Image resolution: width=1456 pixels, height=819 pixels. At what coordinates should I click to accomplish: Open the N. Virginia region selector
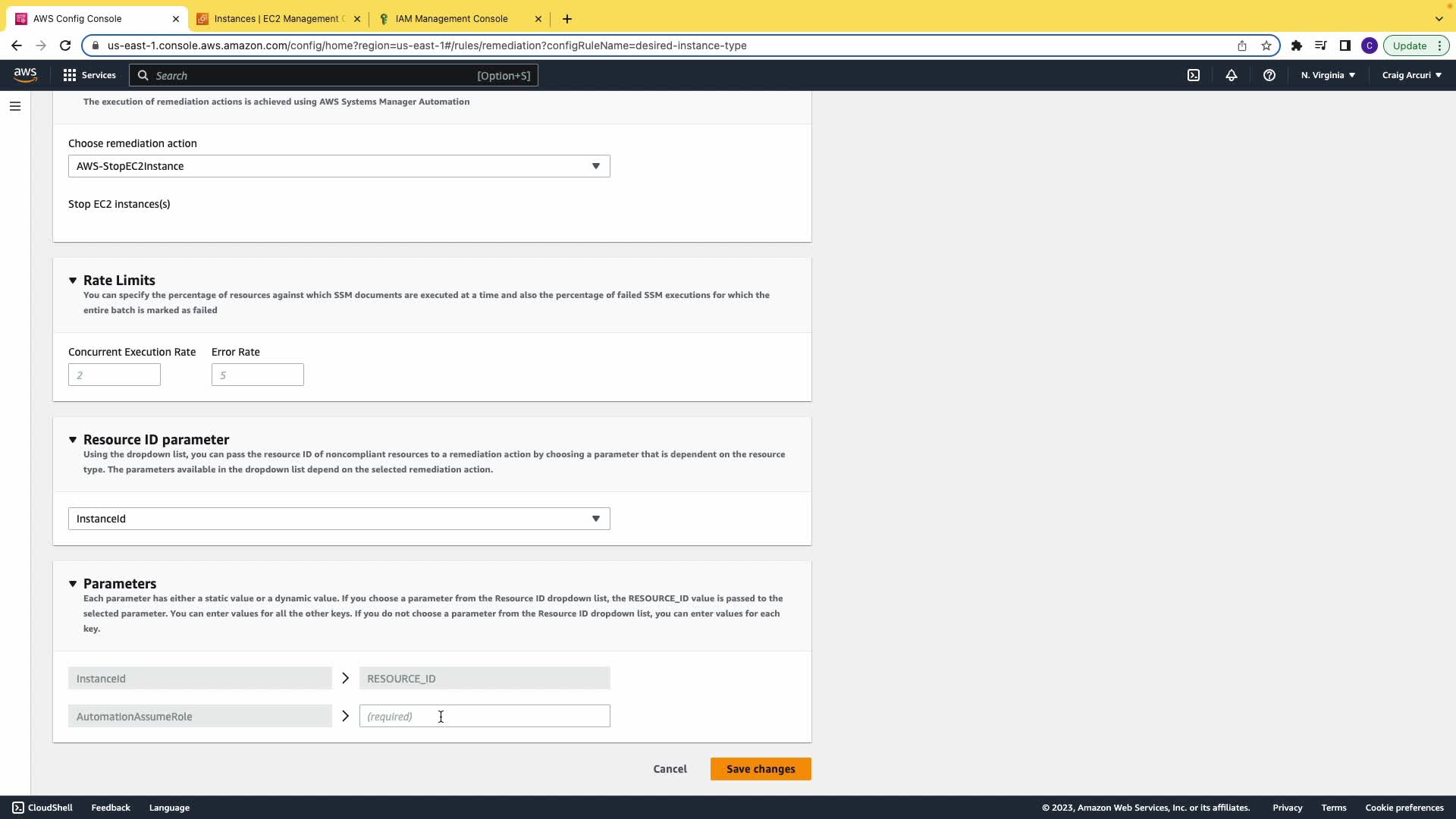pyautogui.click(x=1328, y=75)
